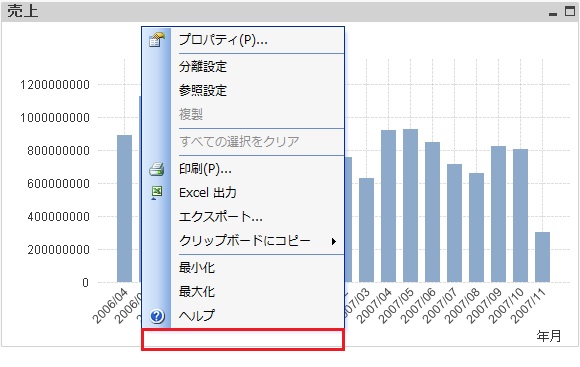Image resolution: width=580 pixels, height=367 pixels.
Task: Click the 2007/09 axis label
Action: click(x=484, y=306)
